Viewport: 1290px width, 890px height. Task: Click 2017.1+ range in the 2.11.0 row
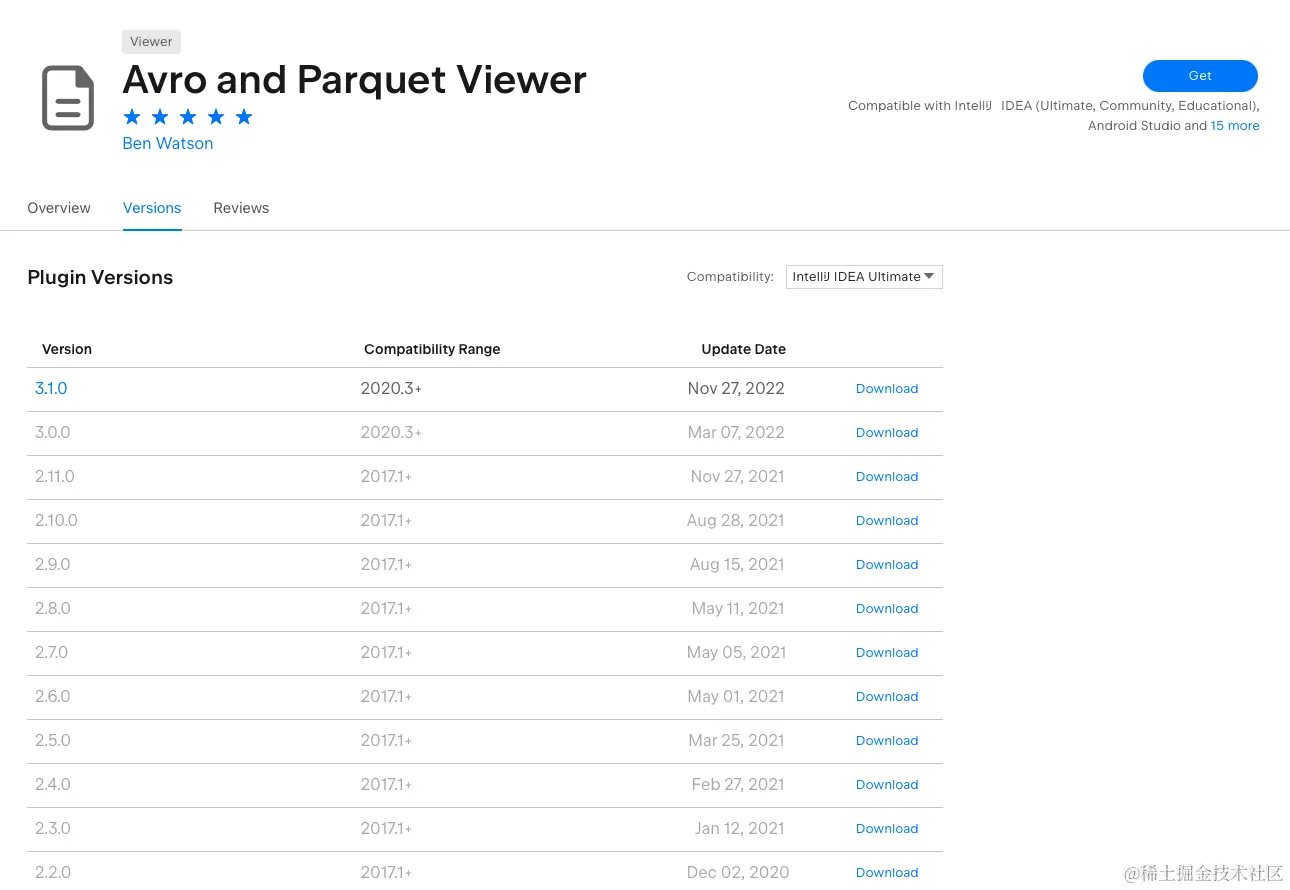click(387, 477)
